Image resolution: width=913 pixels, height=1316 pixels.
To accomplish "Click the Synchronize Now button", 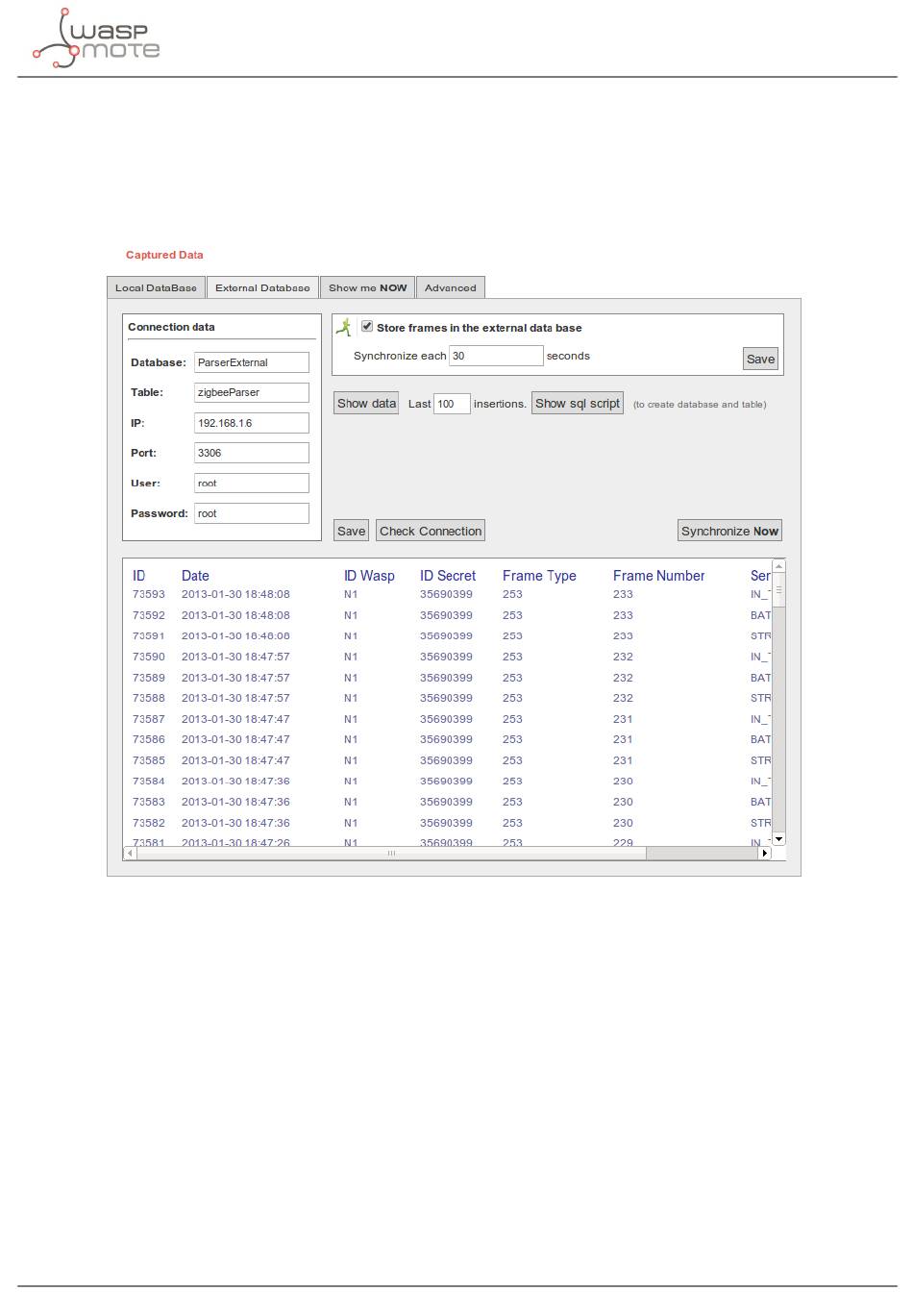I will (x=729, y=531).
